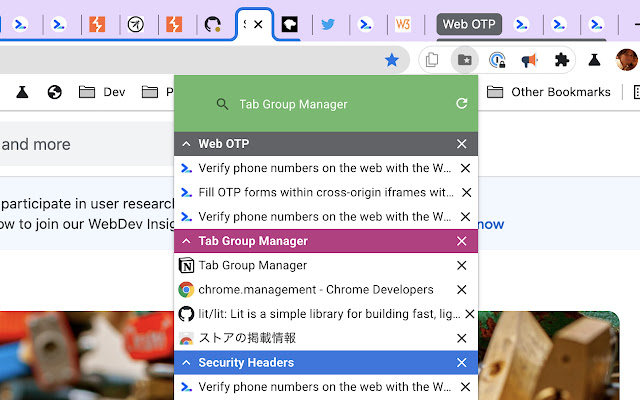Open the Extensions puzzle piece menu
Screen dimensions: 640x400
click(x=562, y=60)
